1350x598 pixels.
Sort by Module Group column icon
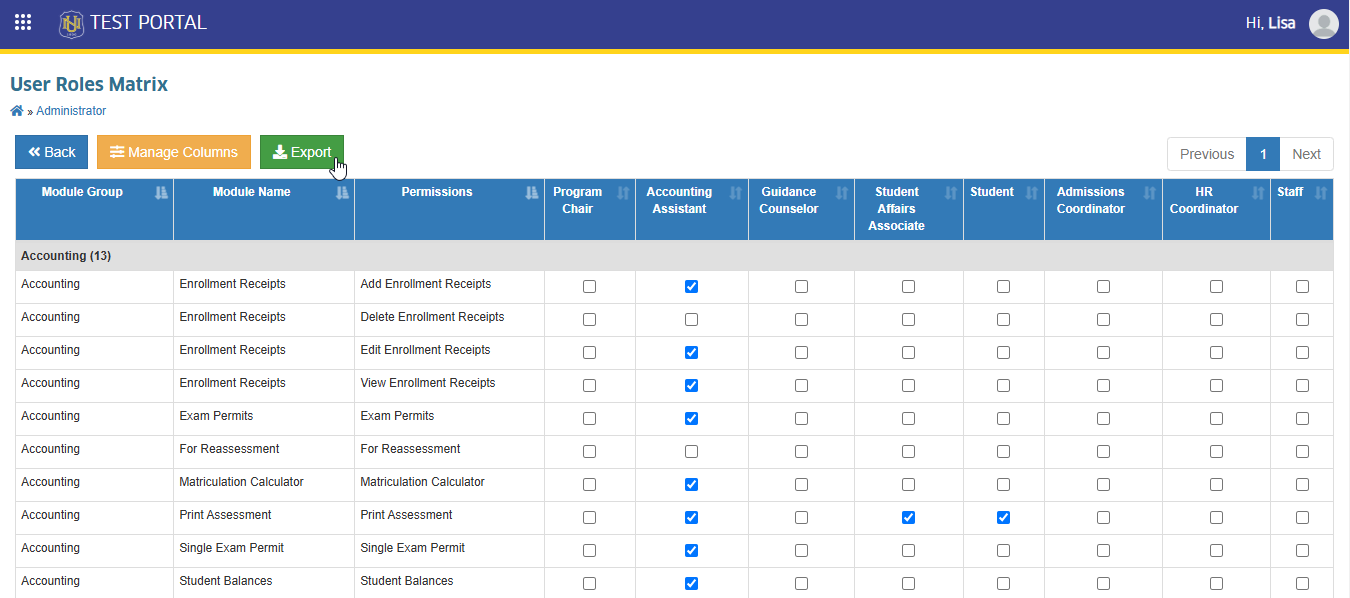(162, 193)
